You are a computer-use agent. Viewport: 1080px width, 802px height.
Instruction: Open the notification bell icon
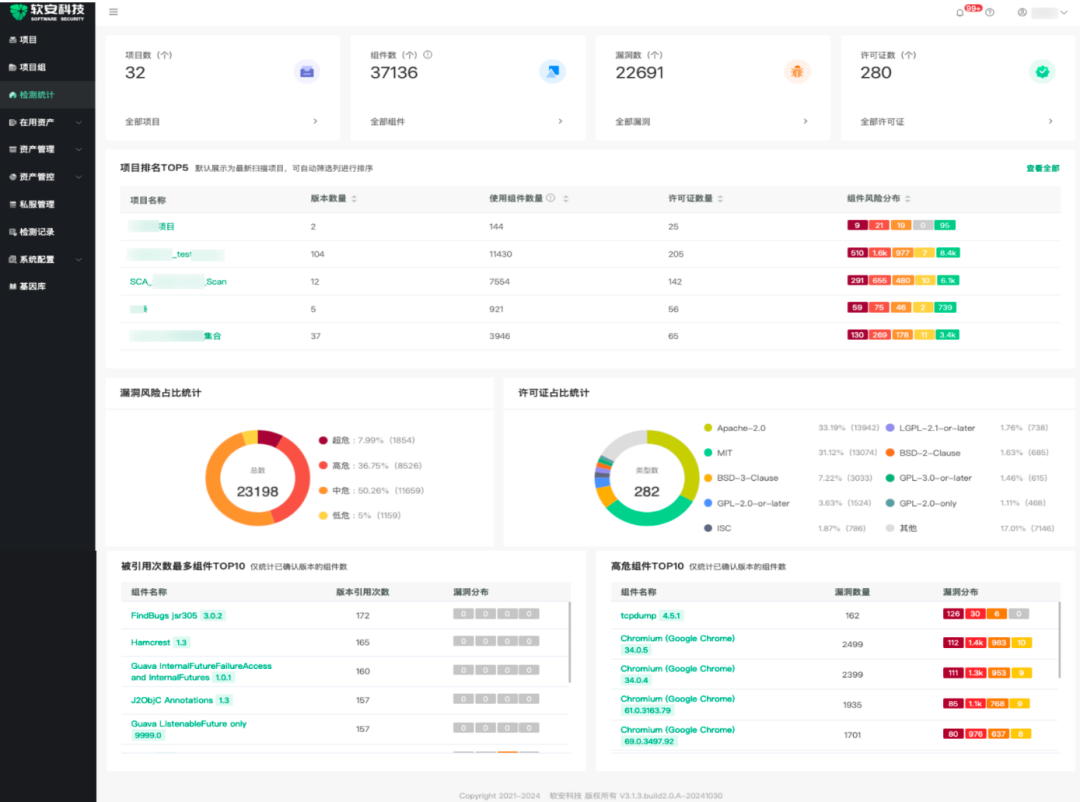[959, 12]
